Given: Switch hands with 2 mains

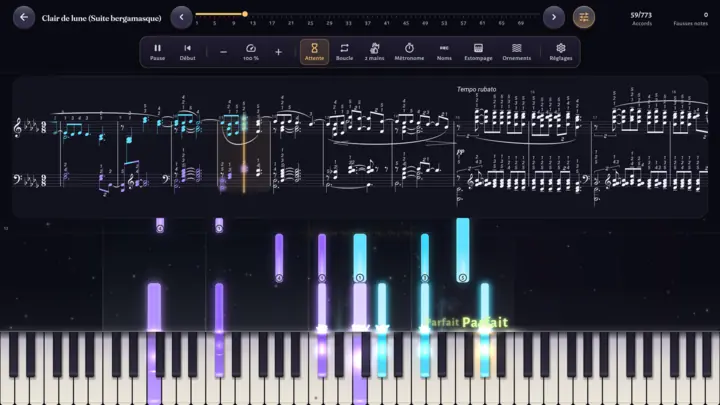Looking at the screenshot, I should click(x=375, y=52).
